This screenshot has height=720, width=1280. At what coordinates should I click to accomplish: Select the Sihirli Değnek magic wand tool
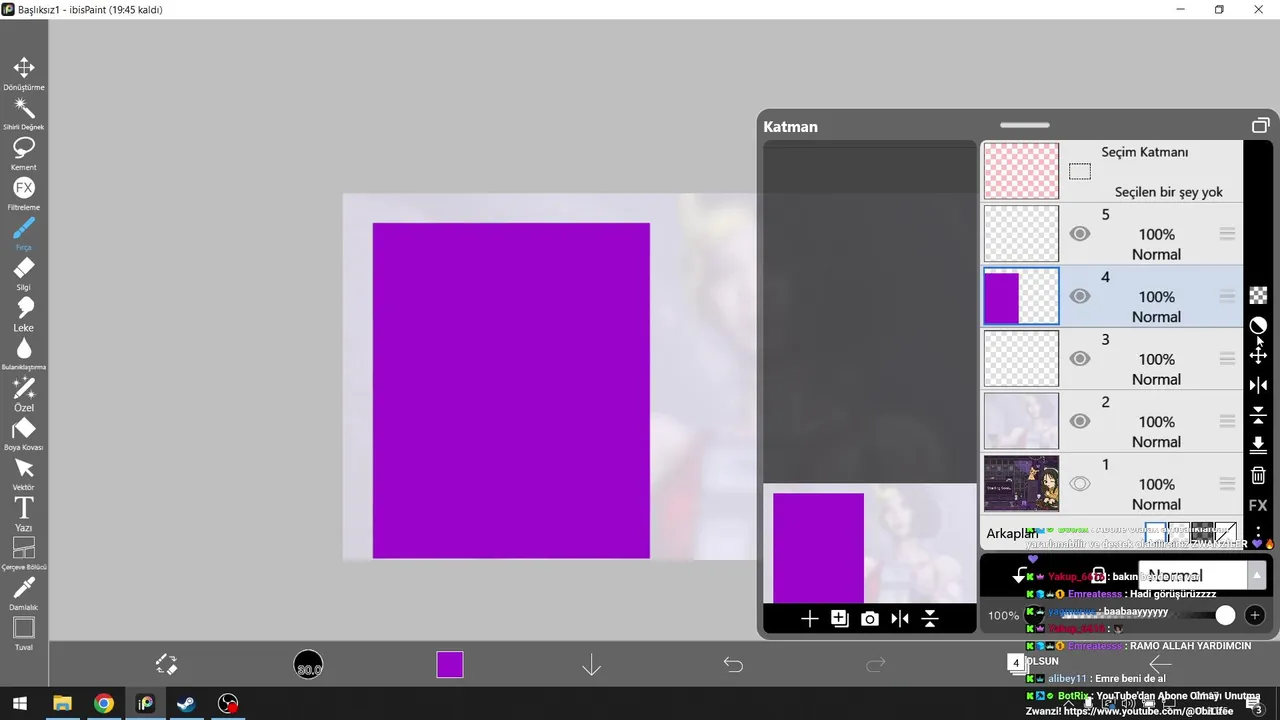pyautogui.click(x=24, y=113)
